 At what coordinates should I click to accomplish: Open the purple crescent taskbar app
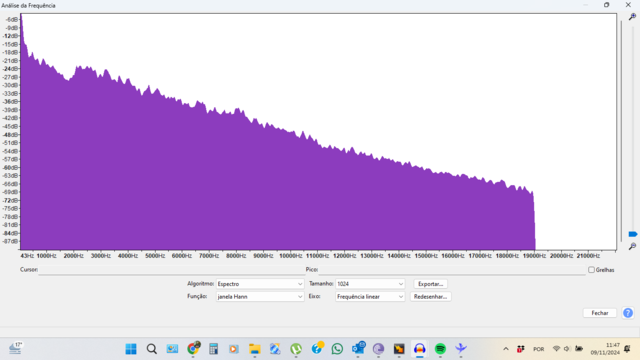[x=378, y=349]
